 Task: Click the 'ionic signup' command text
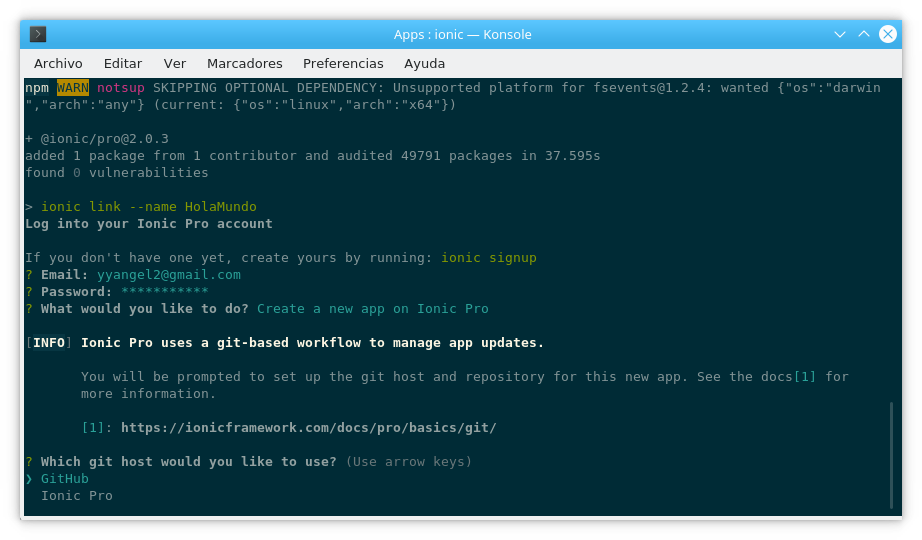tap(489, 258)
